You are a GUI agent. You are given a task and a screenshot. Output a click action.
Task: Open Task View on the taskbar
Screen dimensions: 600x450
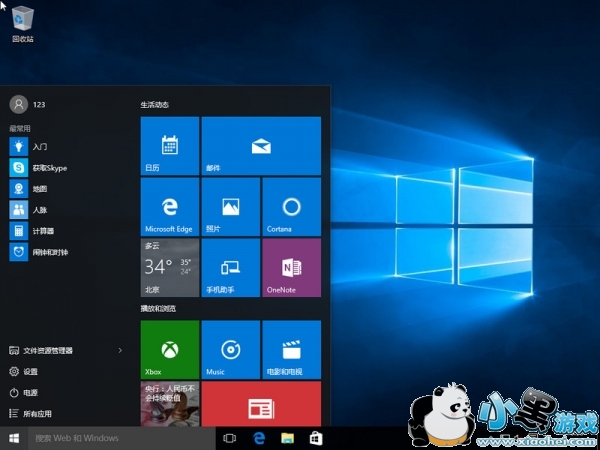click(x=230, y=438)
